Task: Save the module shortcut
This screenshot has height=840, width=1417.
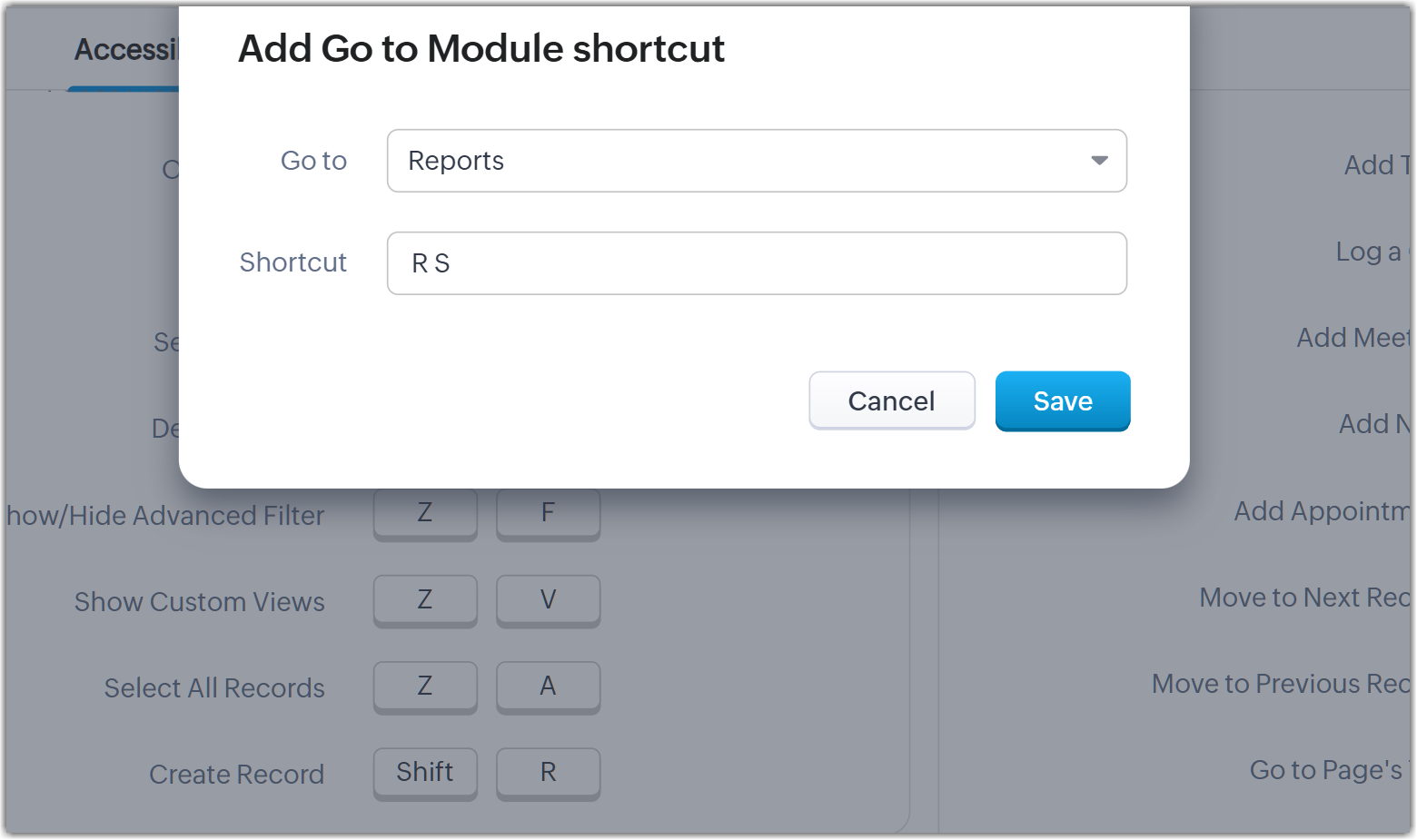Action: pyautogui.click(x=1063, y=400)
